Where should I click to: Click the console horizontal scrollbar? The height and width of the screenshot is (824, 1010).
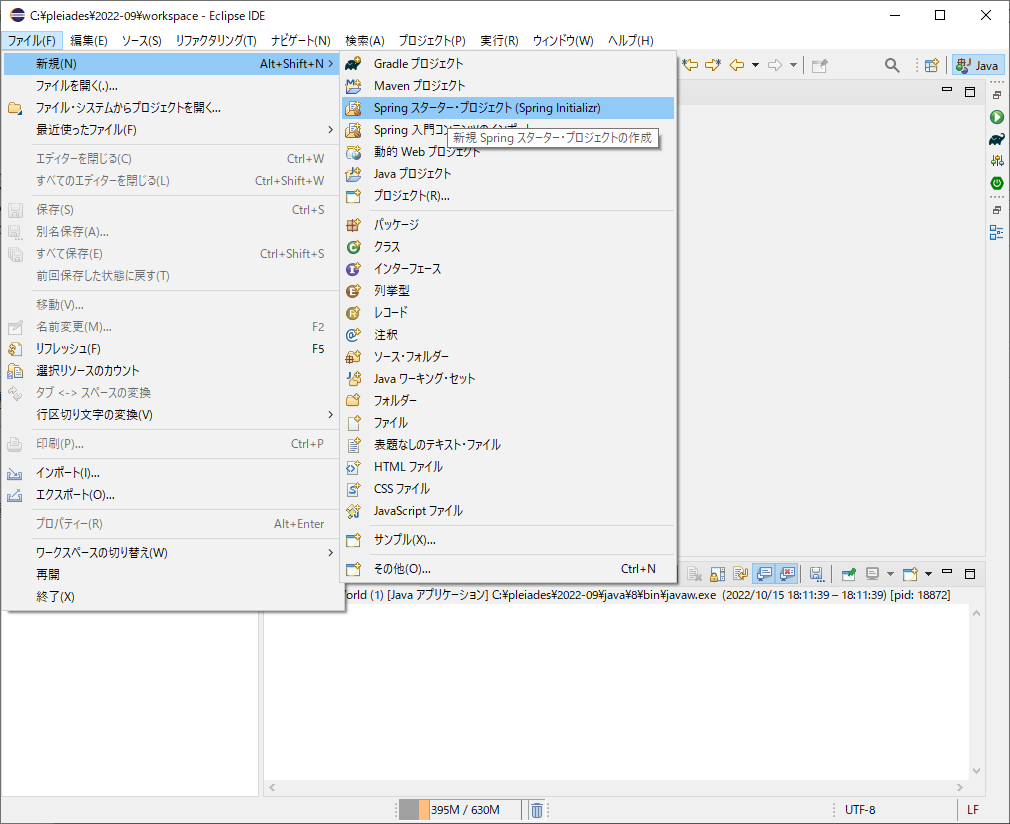click(620, 788)
